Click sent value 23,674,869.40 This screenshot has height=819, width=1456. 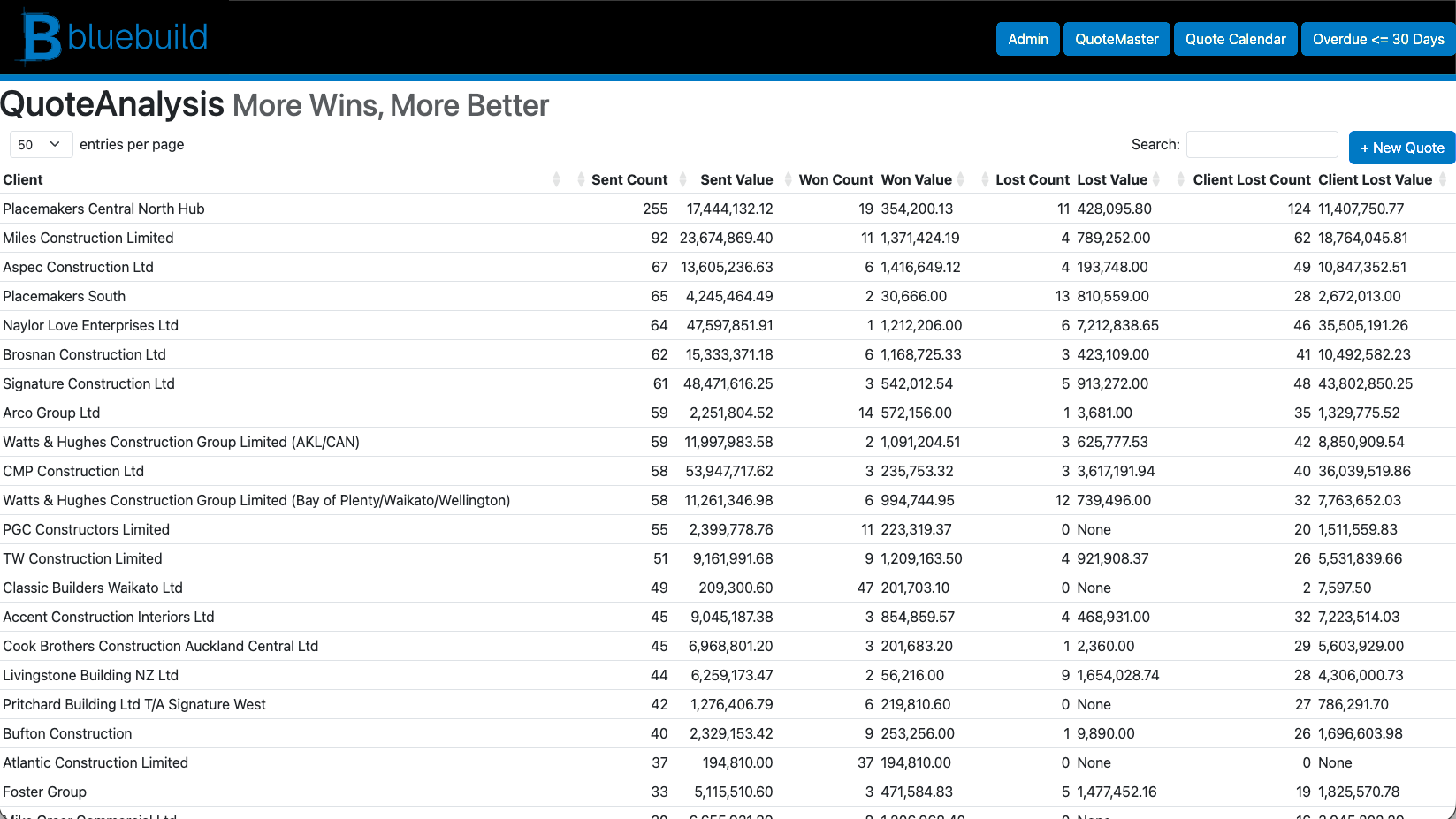pos(726,238)
